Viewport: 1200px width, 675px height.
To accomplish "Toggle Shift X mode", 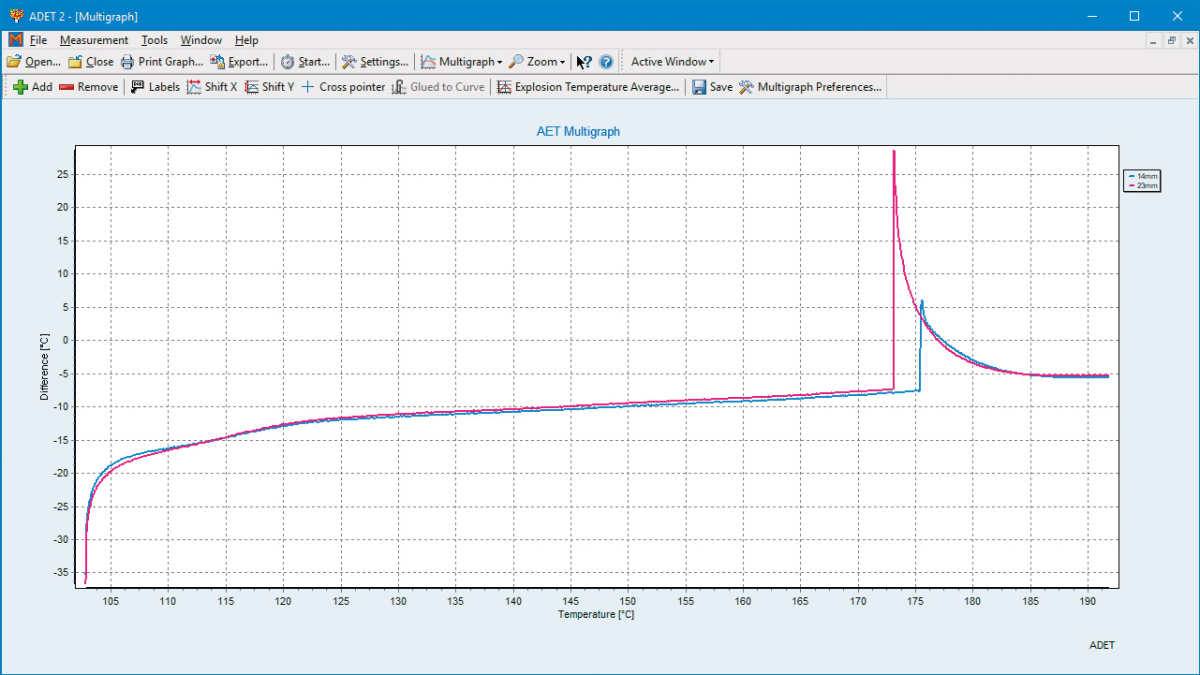I will tap(212, 87).
